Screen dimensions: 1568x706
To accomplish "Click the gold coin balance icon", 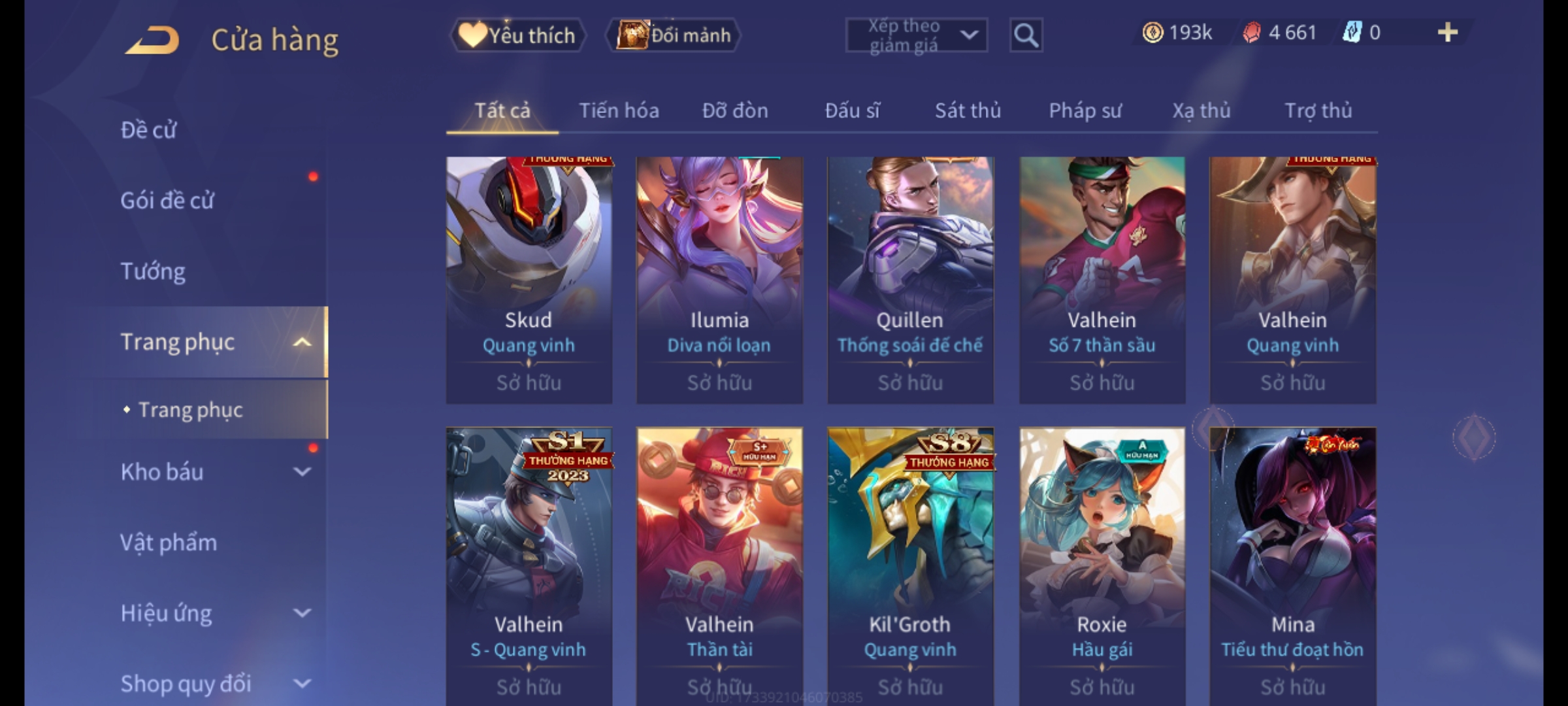I will tap(1152, 33).
